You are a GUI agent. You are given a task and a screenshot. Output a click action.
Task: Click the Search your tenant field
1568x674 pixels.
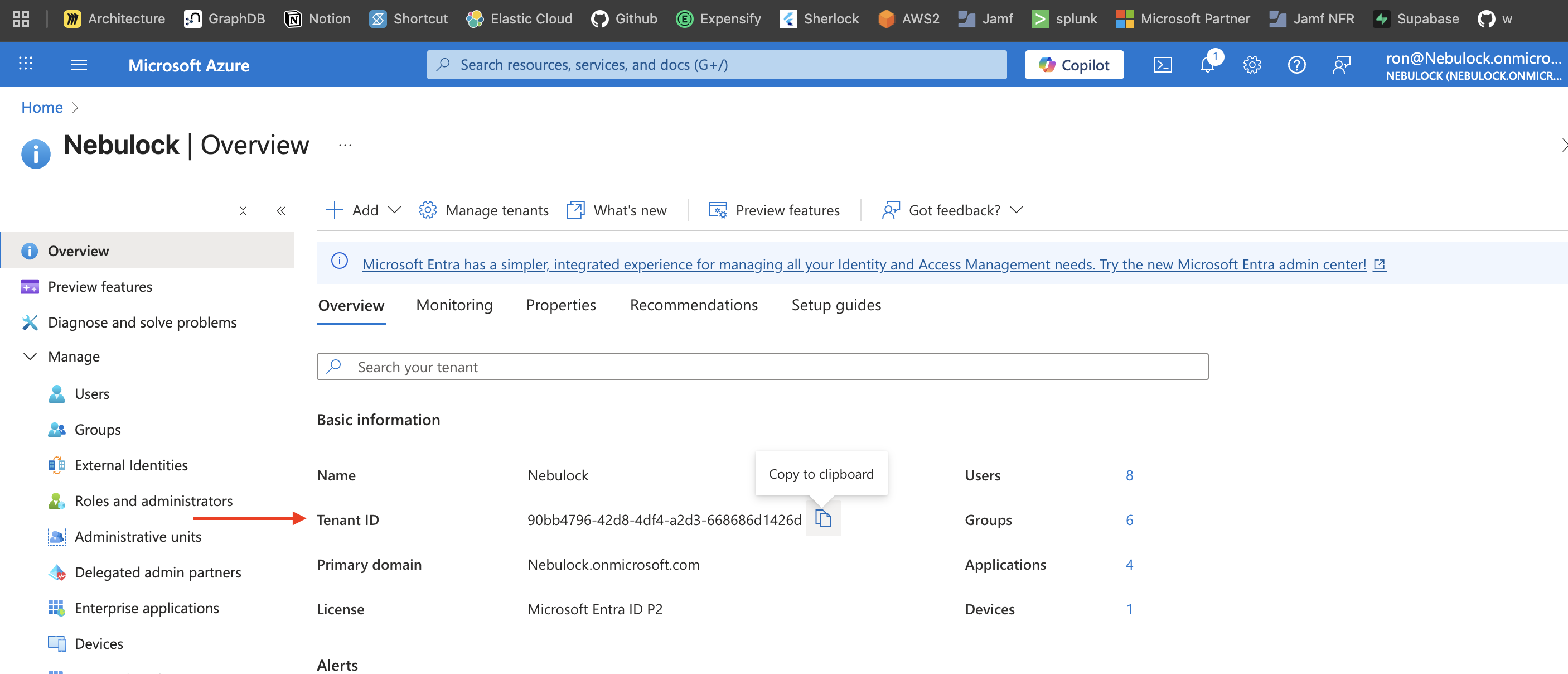point(762,367)
